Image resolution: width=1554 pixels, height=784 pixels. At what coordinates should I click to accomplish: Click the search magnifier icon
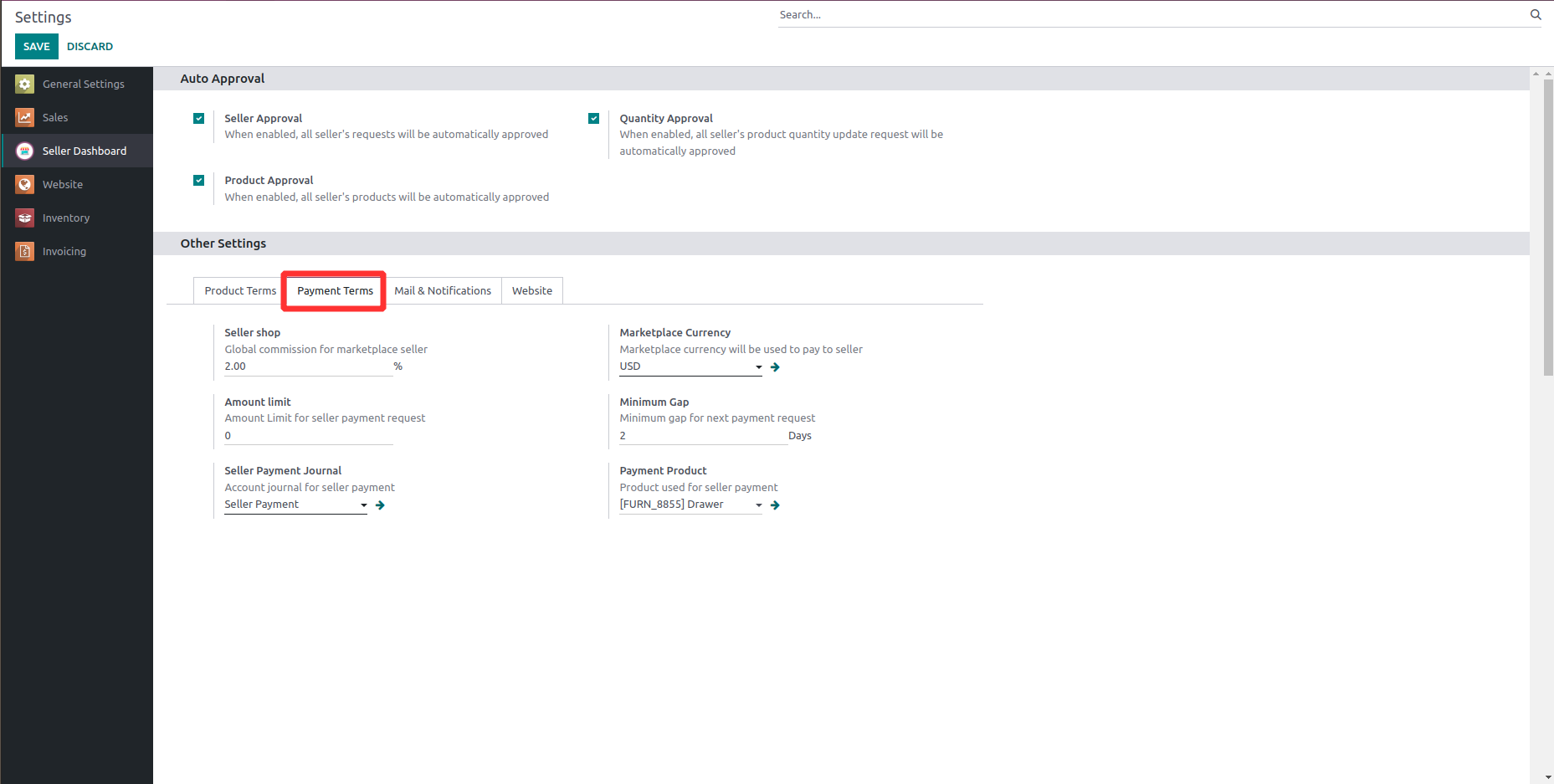pos(1536,14)
